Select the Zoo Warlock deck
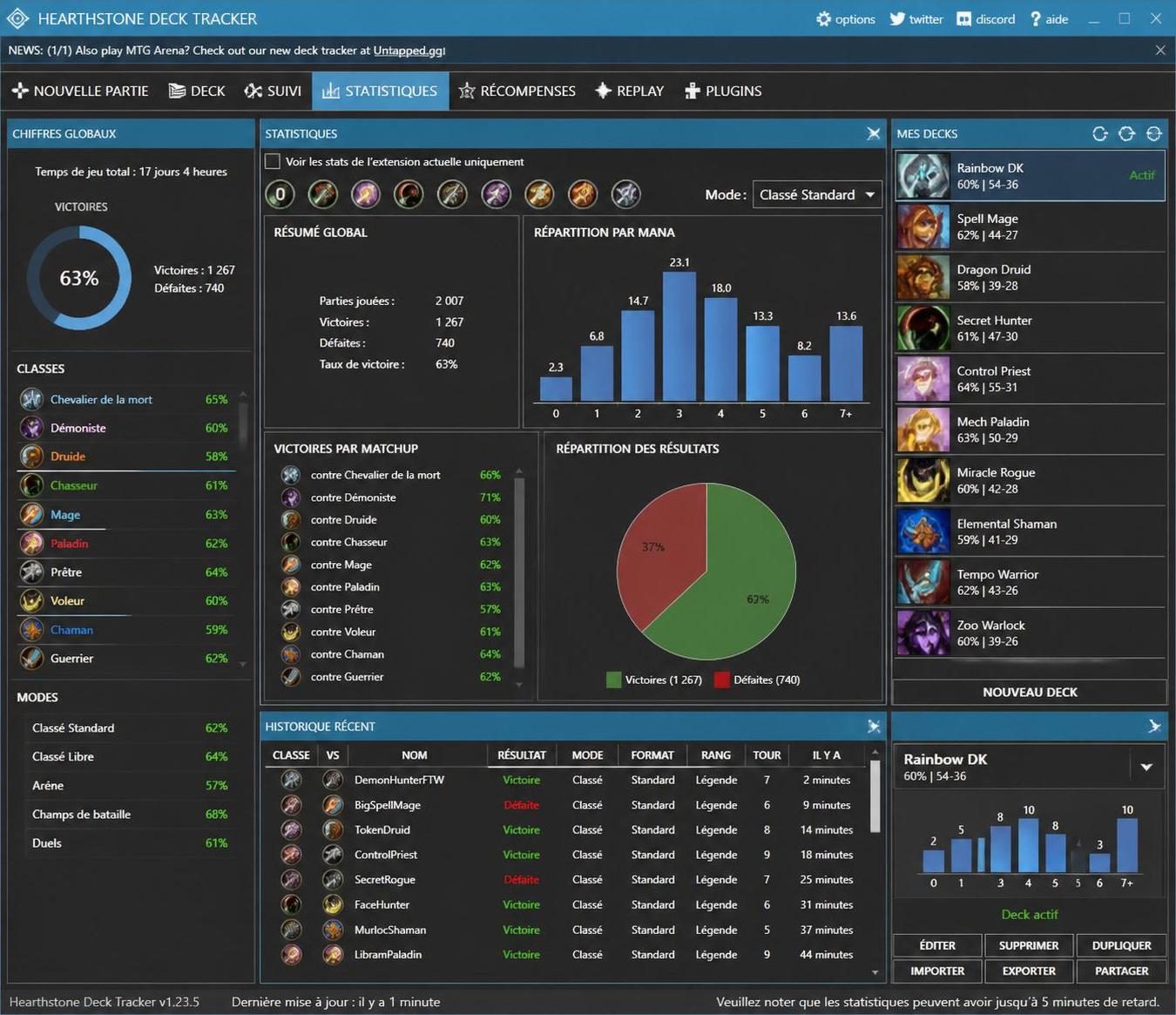1176x1015 pixels. tap(1030, 633)
